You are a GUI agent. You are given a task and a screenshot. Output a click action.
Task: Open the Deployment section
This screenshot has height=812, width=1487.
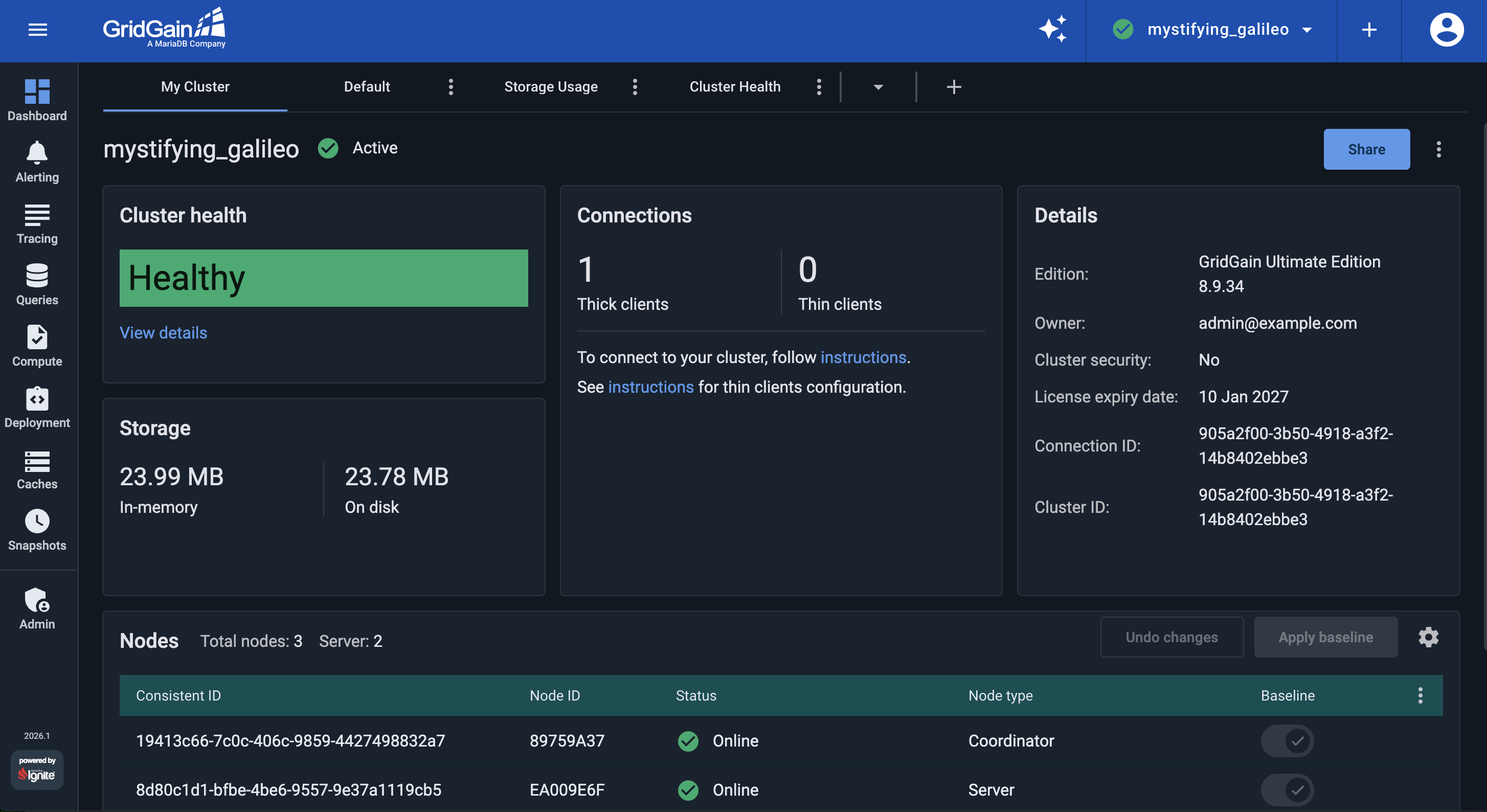[37, 408]
